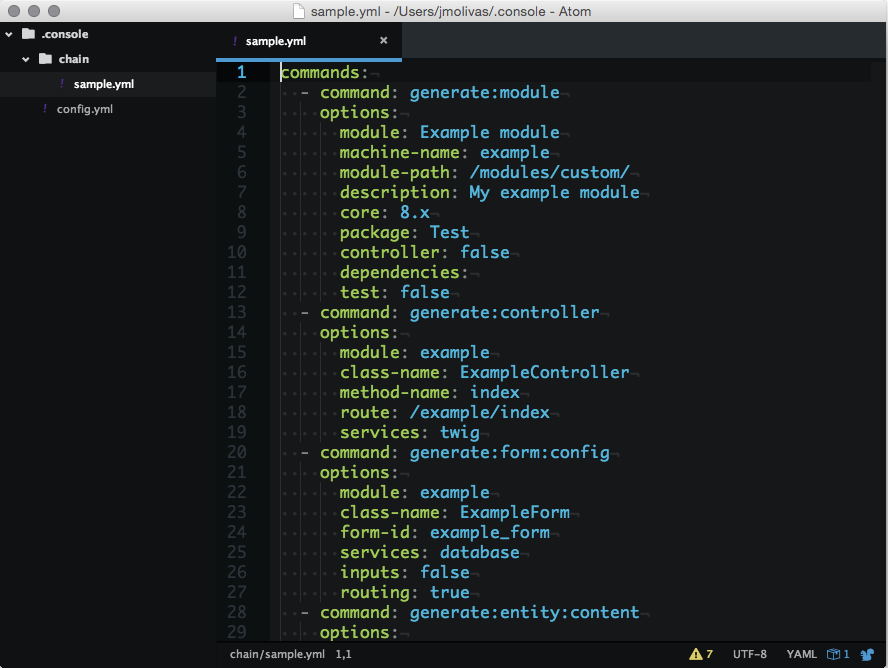Image resolution: width=888 pixels, height=668 pixels.
Task: Click the window title proxy file icon
Action: point(299,11)
